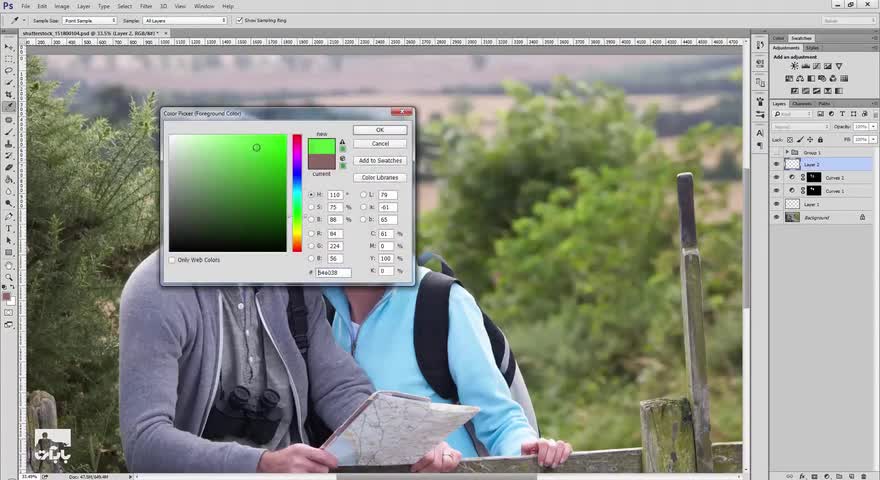Screen dimensions: 880x480
Task: Select the Hand tool
Action: coord(8,266)
